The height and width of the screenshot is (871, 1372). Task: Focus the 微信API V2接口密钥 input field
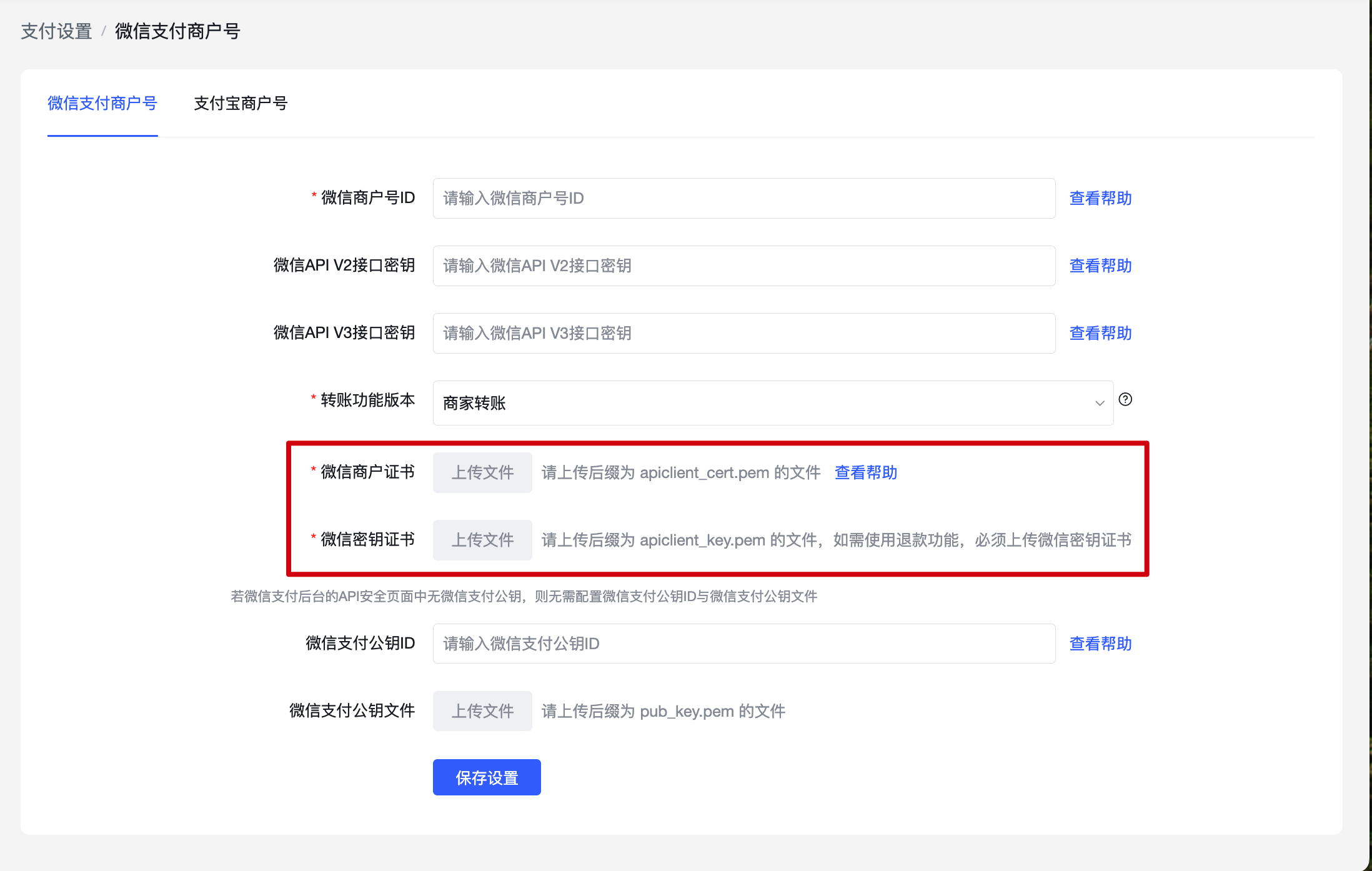(x=744, y=266)
